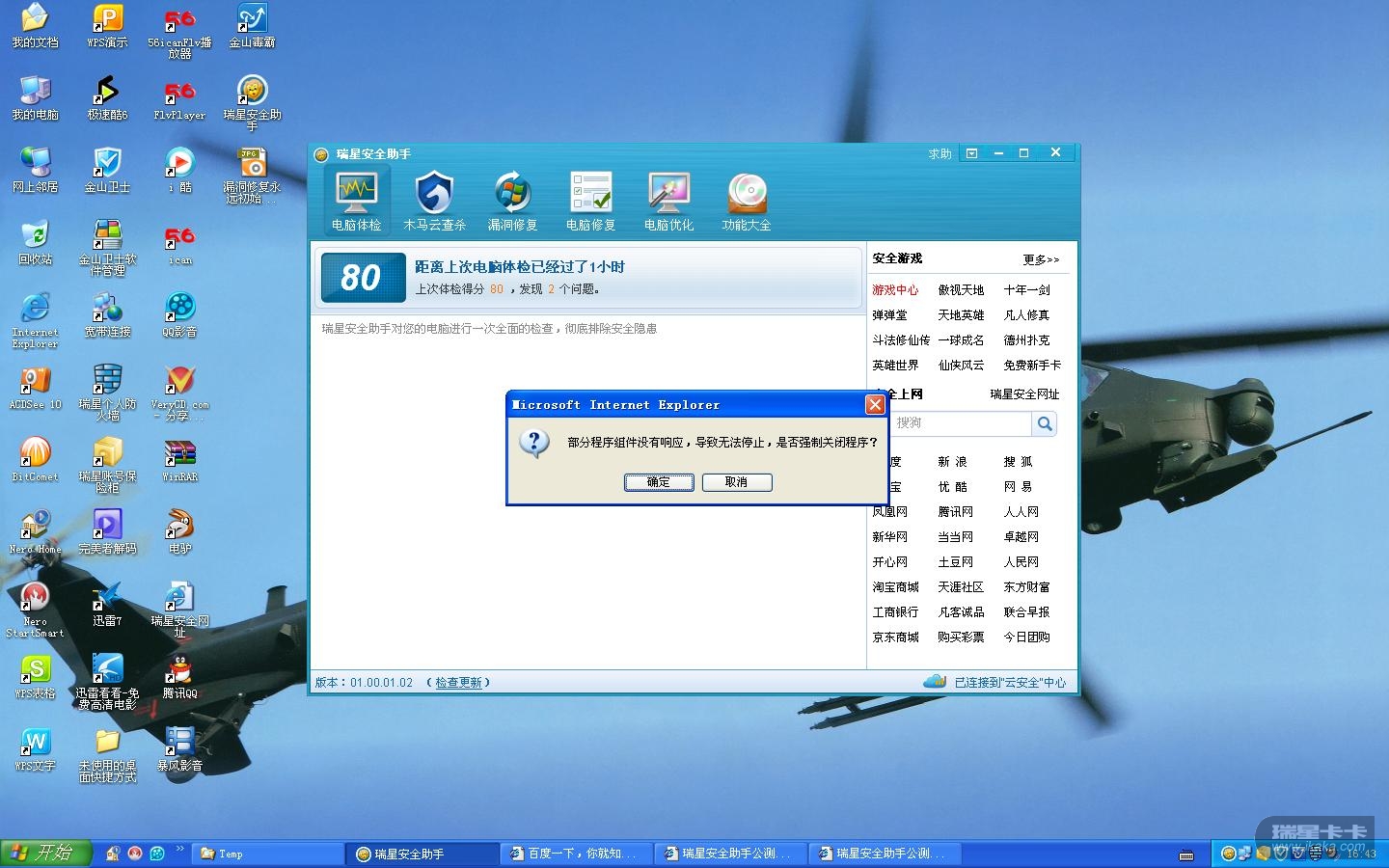Screen dimensions: 1389x868
Task: Click the 网上邻居 desktop icon
Action: [35, 171]
